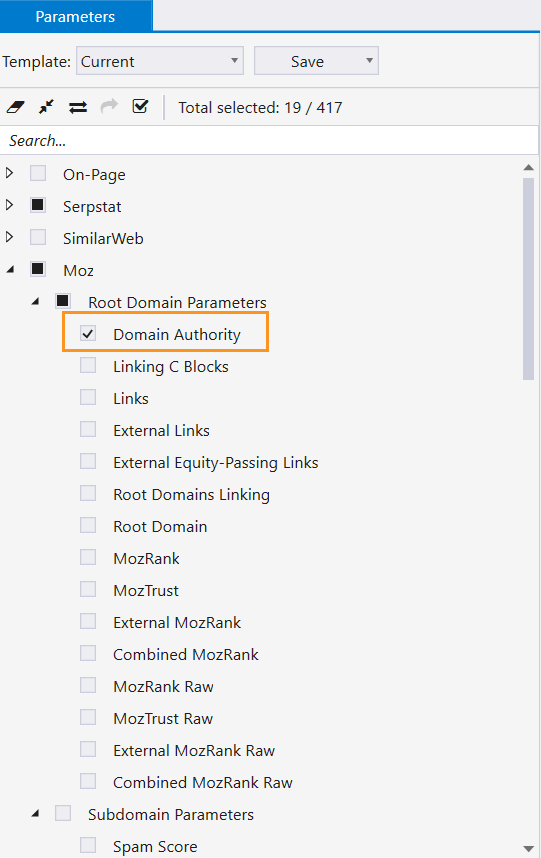Image resolution: width=541 pixels, height=858 pixels.
Task: Check the Root Domain box
Action: click(88, 525)
